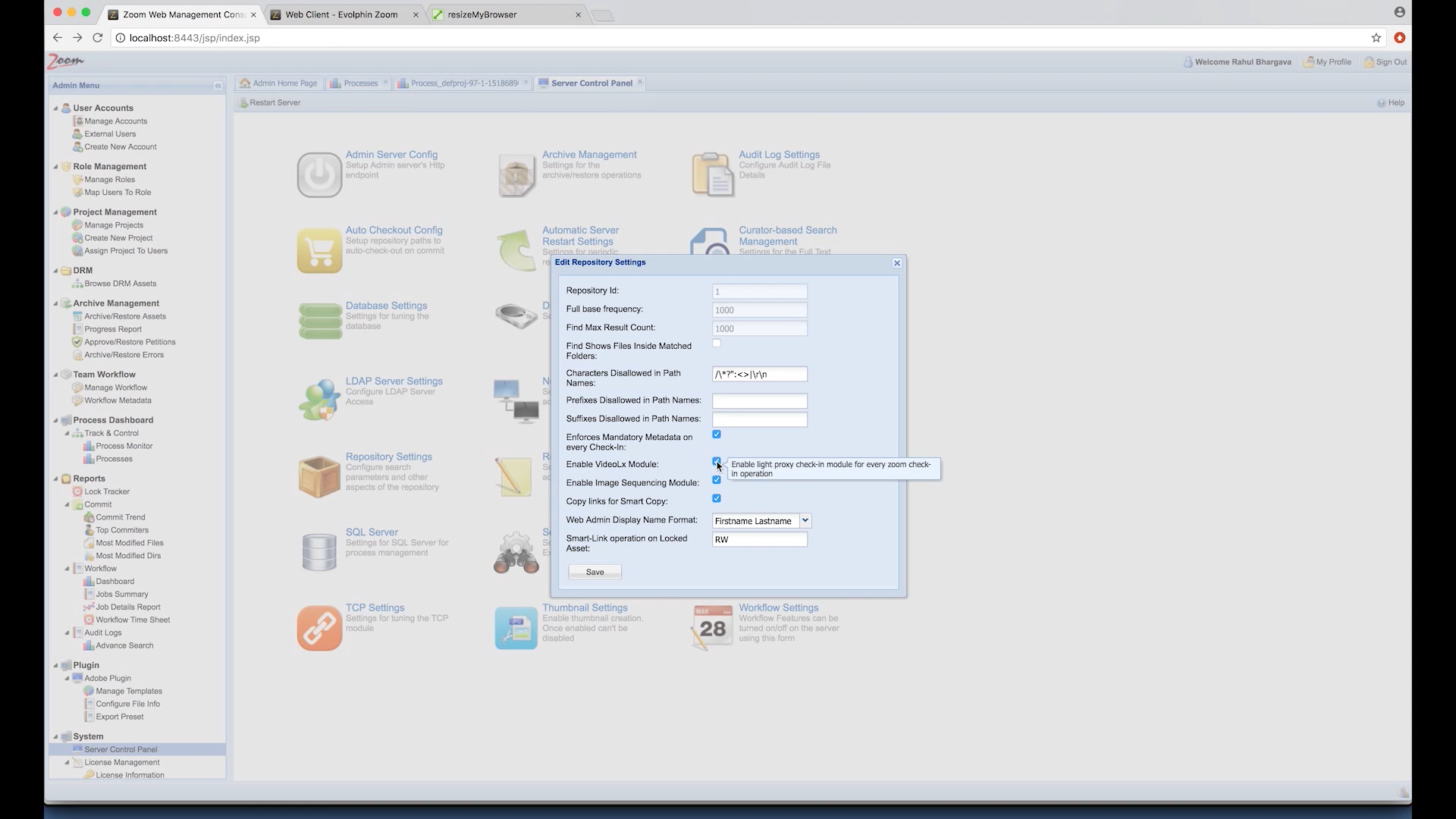Open the Auto Checkout Config cart icon
Screen dimensions: 1456x819
tap(319, 250)
